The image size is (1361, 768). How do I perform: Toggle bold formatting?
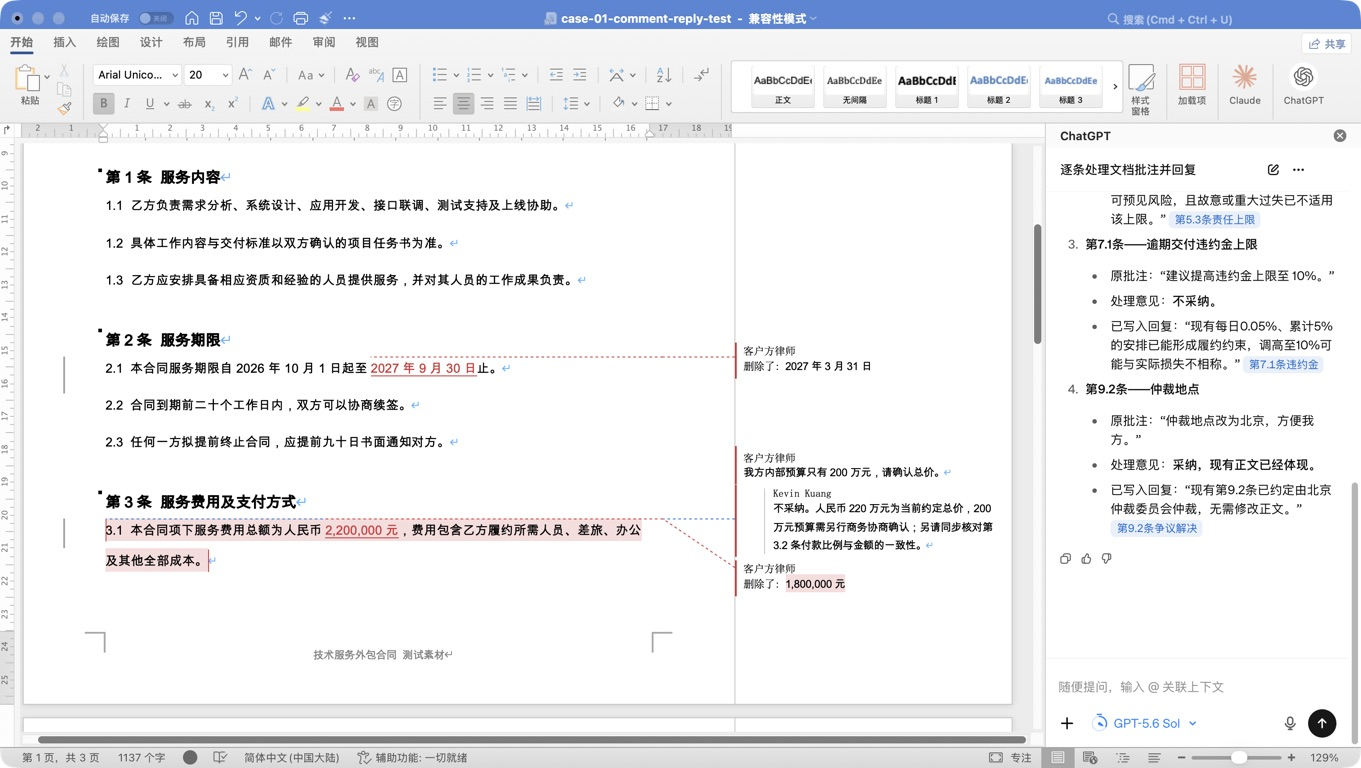pyautogui.click(x=103, y=104)
